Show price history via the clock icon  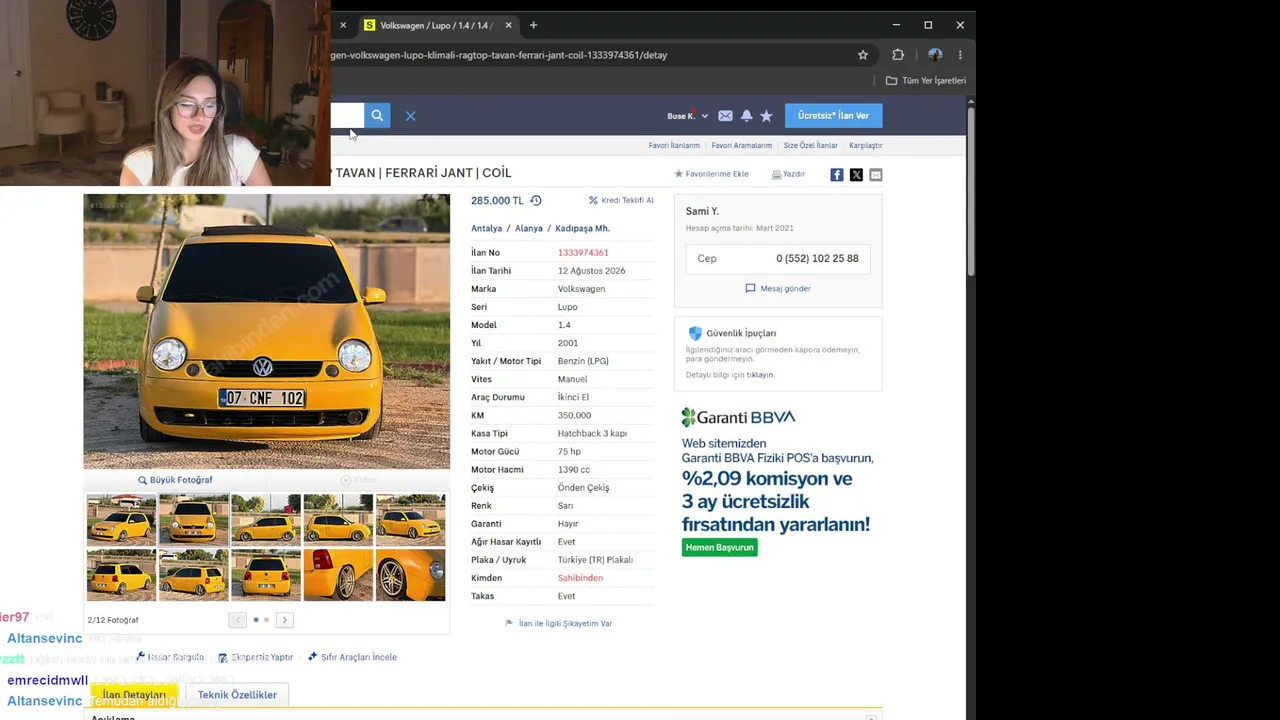click(535, 200)
